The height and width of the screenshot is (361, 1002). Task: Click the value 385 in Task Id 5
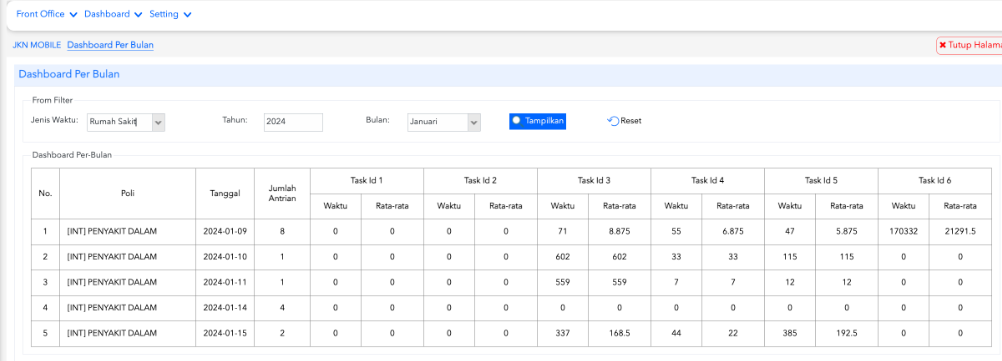pyautogui.click(x=789, y=334)
